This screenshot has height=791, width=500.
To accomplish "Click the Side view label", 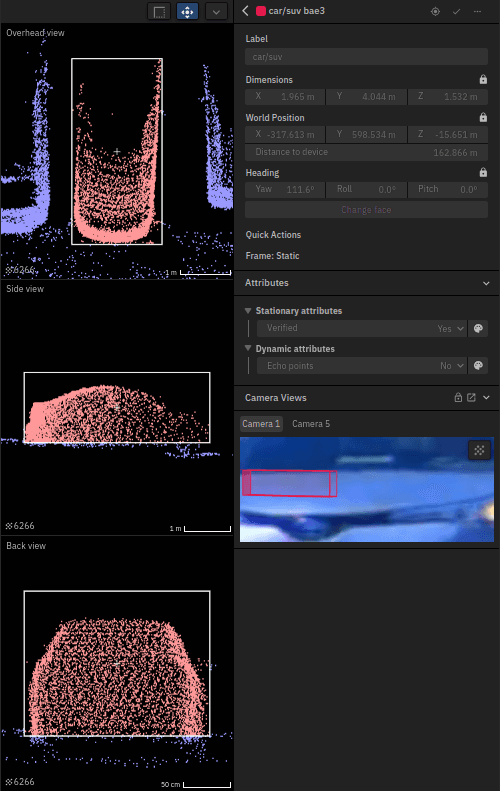I will (x=25, y=289).
